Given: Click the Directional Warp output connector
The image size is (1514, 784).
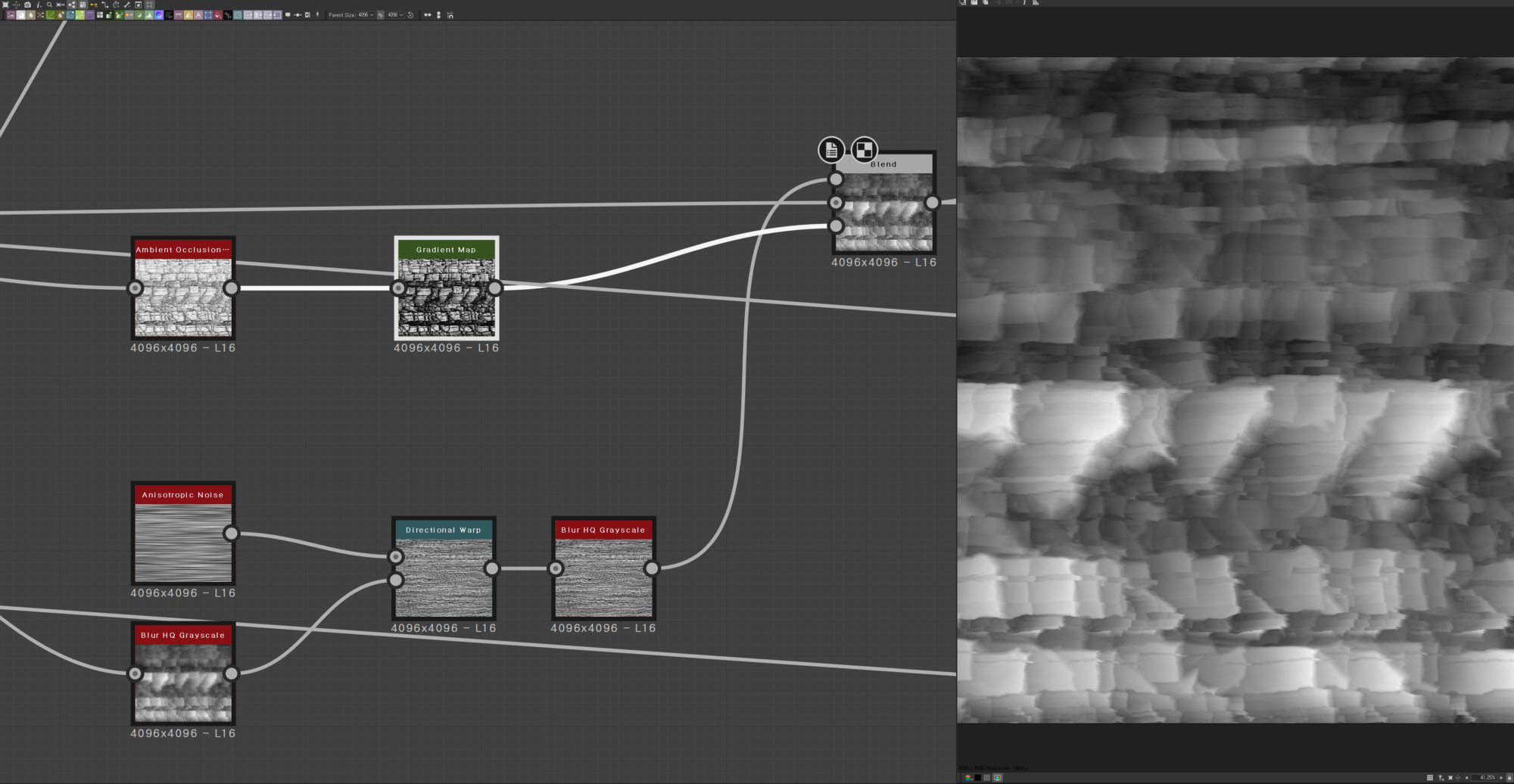Looking at the screenshot, I should coord(492,568).
